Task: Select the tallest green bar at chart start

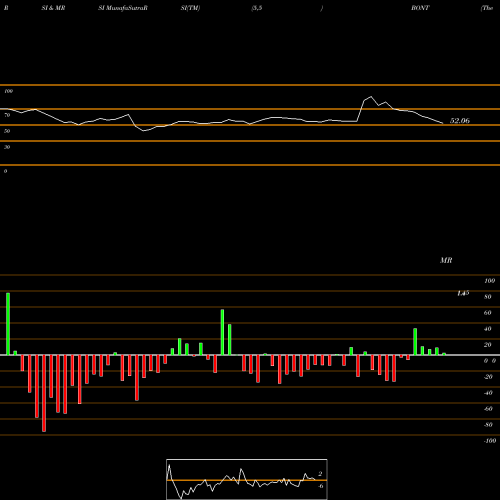Action: pyautogui.click(x=8, y=324)
